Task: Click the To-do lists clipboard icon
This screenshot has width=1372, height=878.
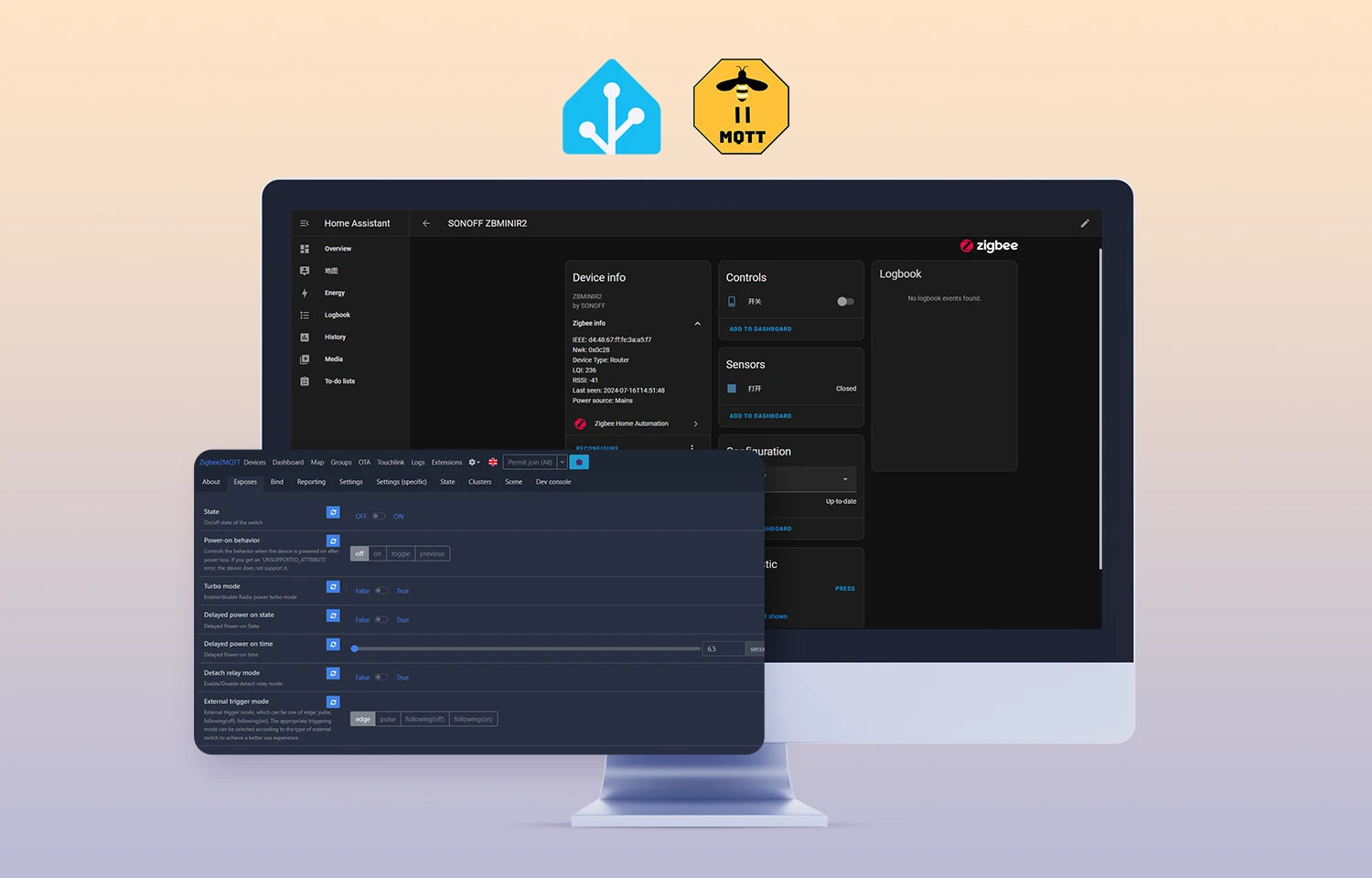Action: [x=305, y=381]
